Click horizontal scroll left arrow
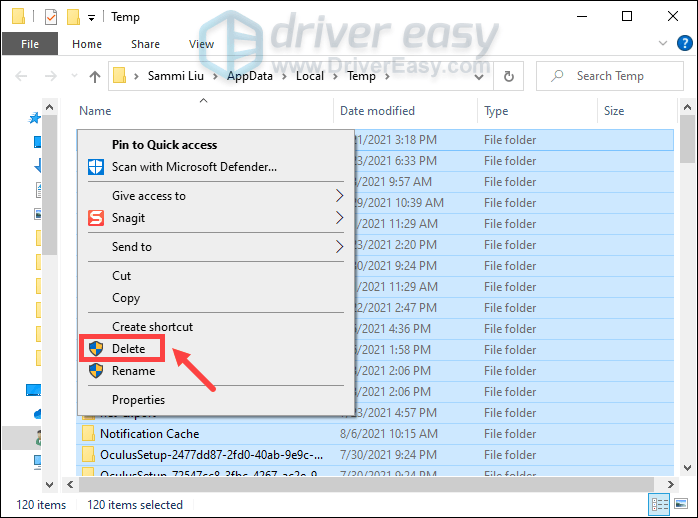698x518 pixels. click(70, 484)
